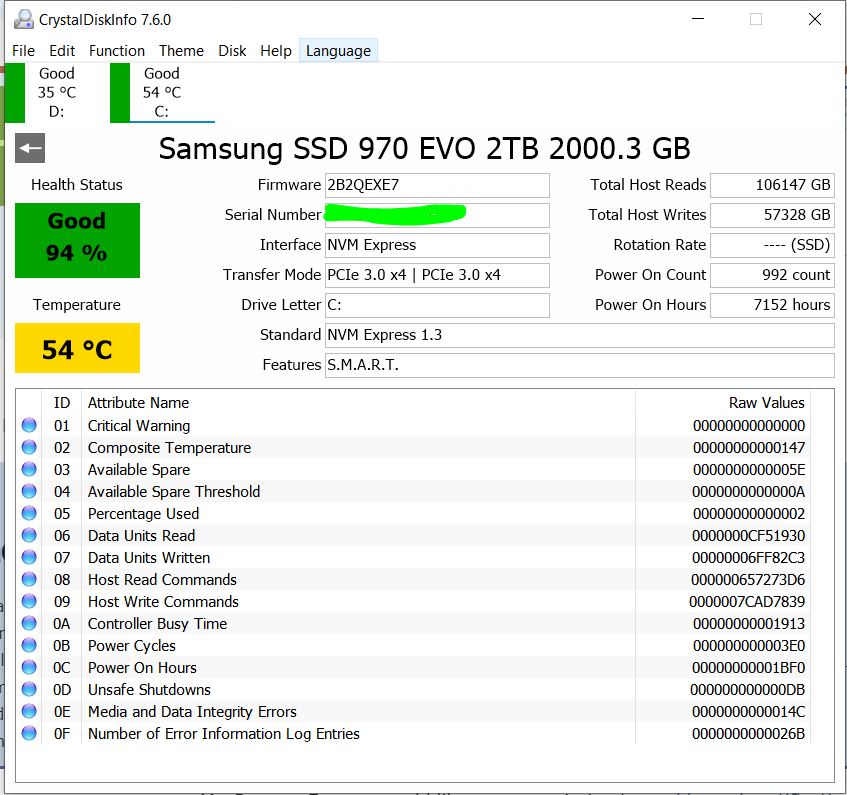Select the Firmware text field
The width and height of the screenshot is (847, 795).
point(437,185)
